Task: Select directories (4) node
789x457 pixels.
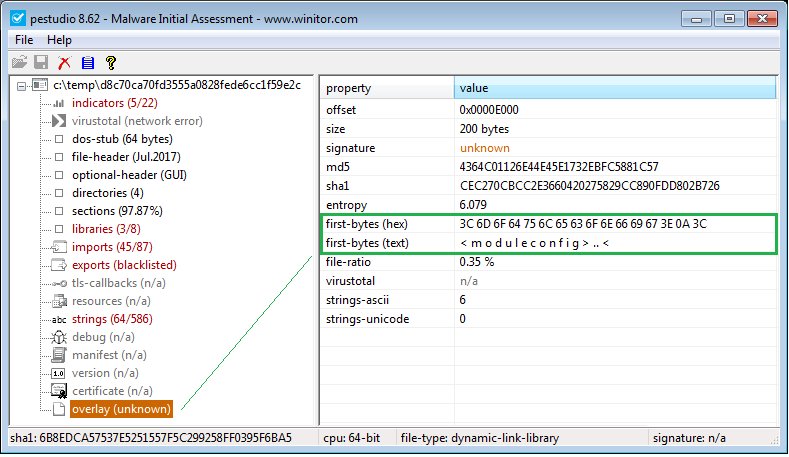Action: (x=108, y=193)
